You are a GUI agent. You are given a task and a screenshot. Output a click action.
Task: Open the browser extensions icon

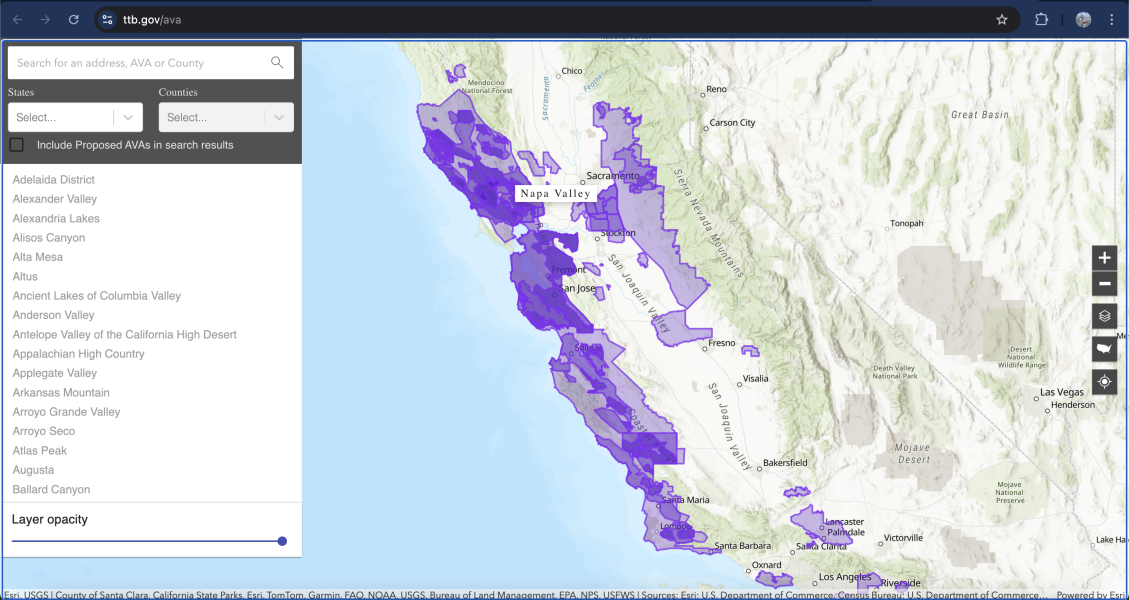(1042, 18)
